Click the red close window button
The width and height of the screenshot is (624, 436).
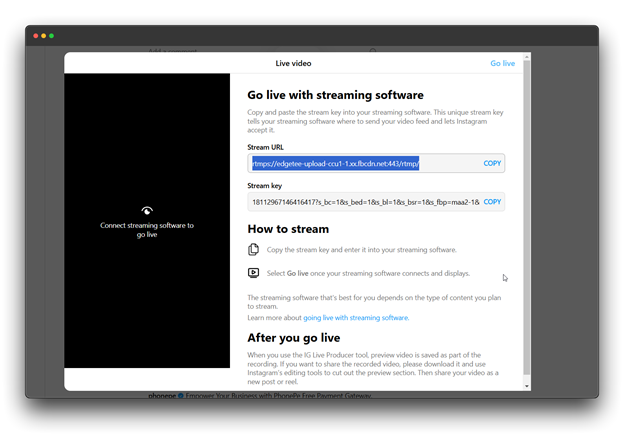click(36, 36)
